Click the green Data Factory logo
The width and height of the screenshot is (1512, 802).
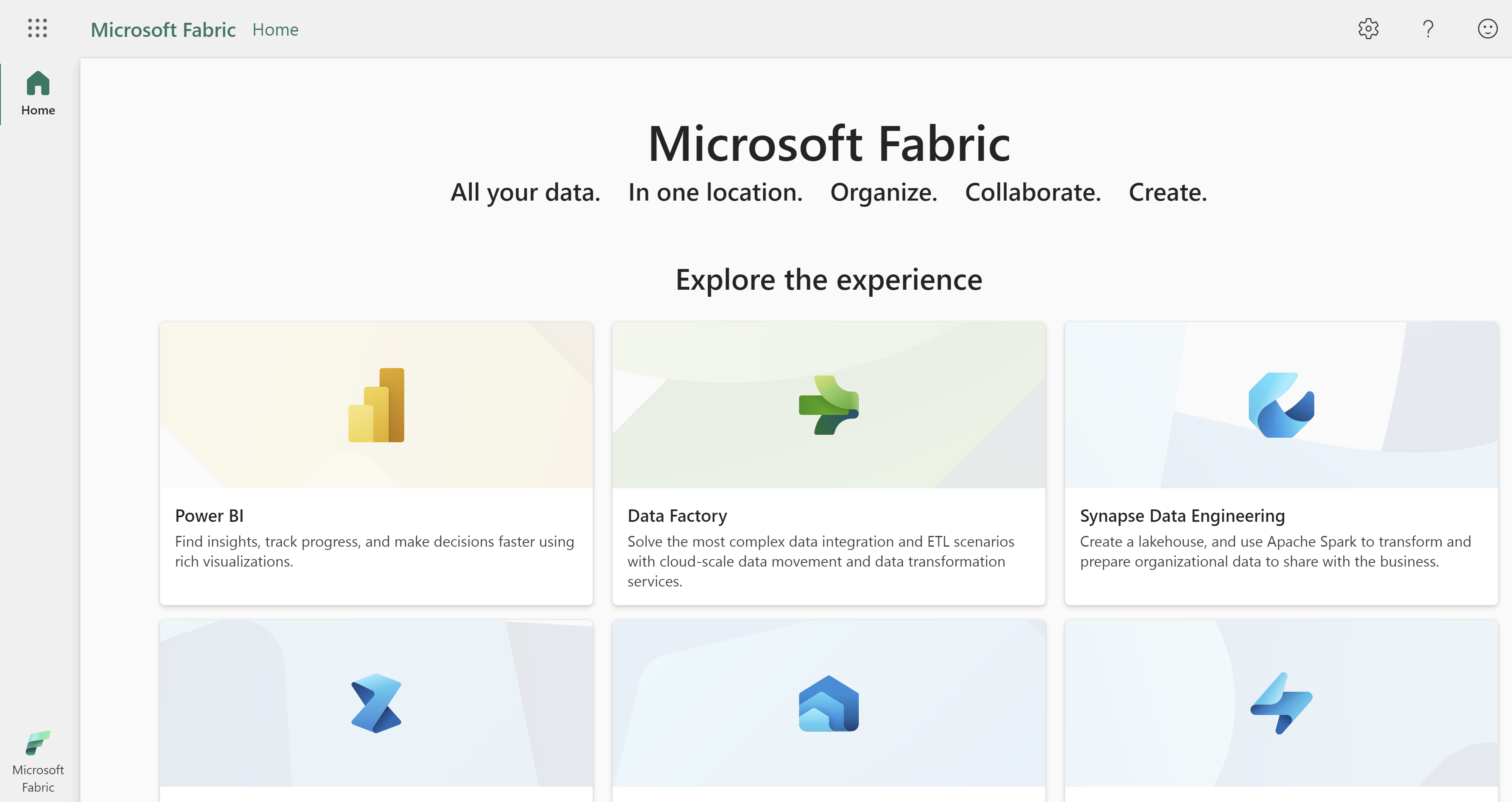coord(828,405)
